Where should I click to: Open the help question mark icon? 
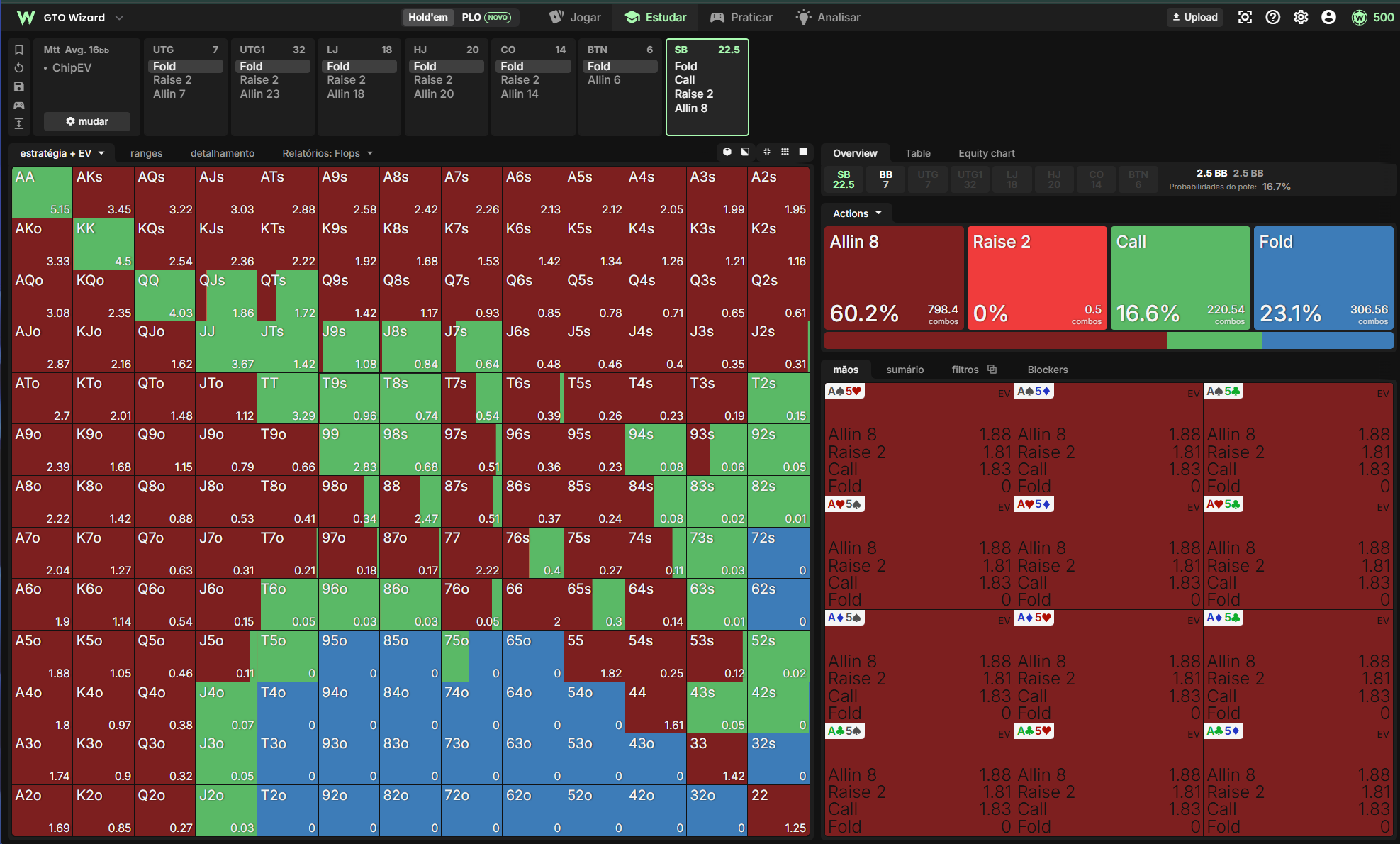point(1273,17)
